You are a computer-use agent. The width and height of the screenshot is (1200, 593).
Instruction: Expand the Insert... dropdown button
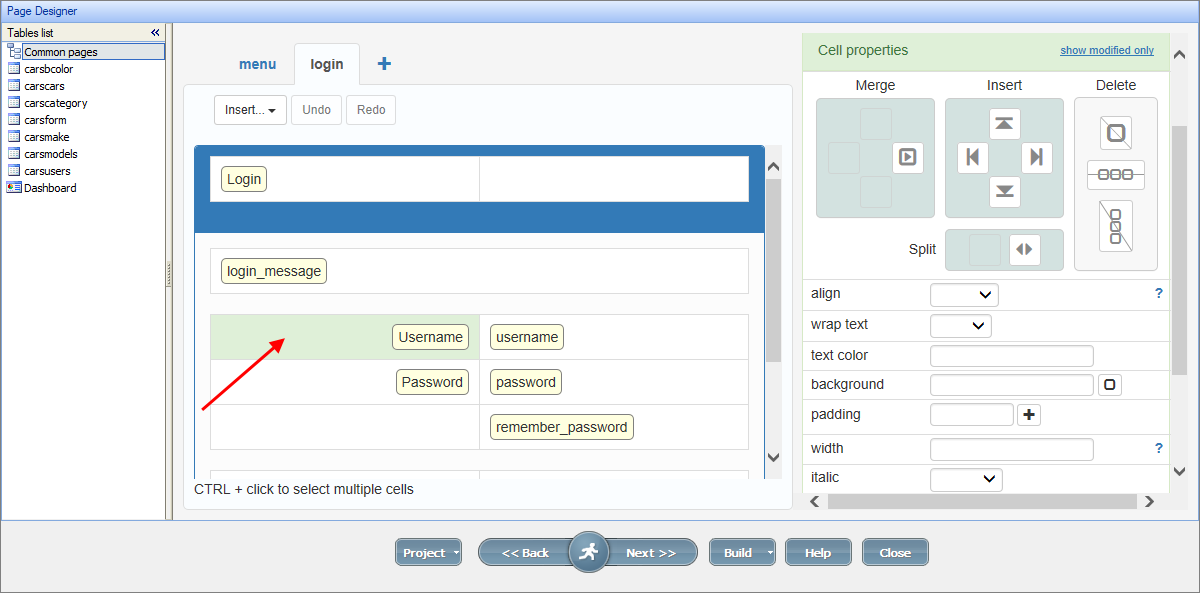coord(250,110)
